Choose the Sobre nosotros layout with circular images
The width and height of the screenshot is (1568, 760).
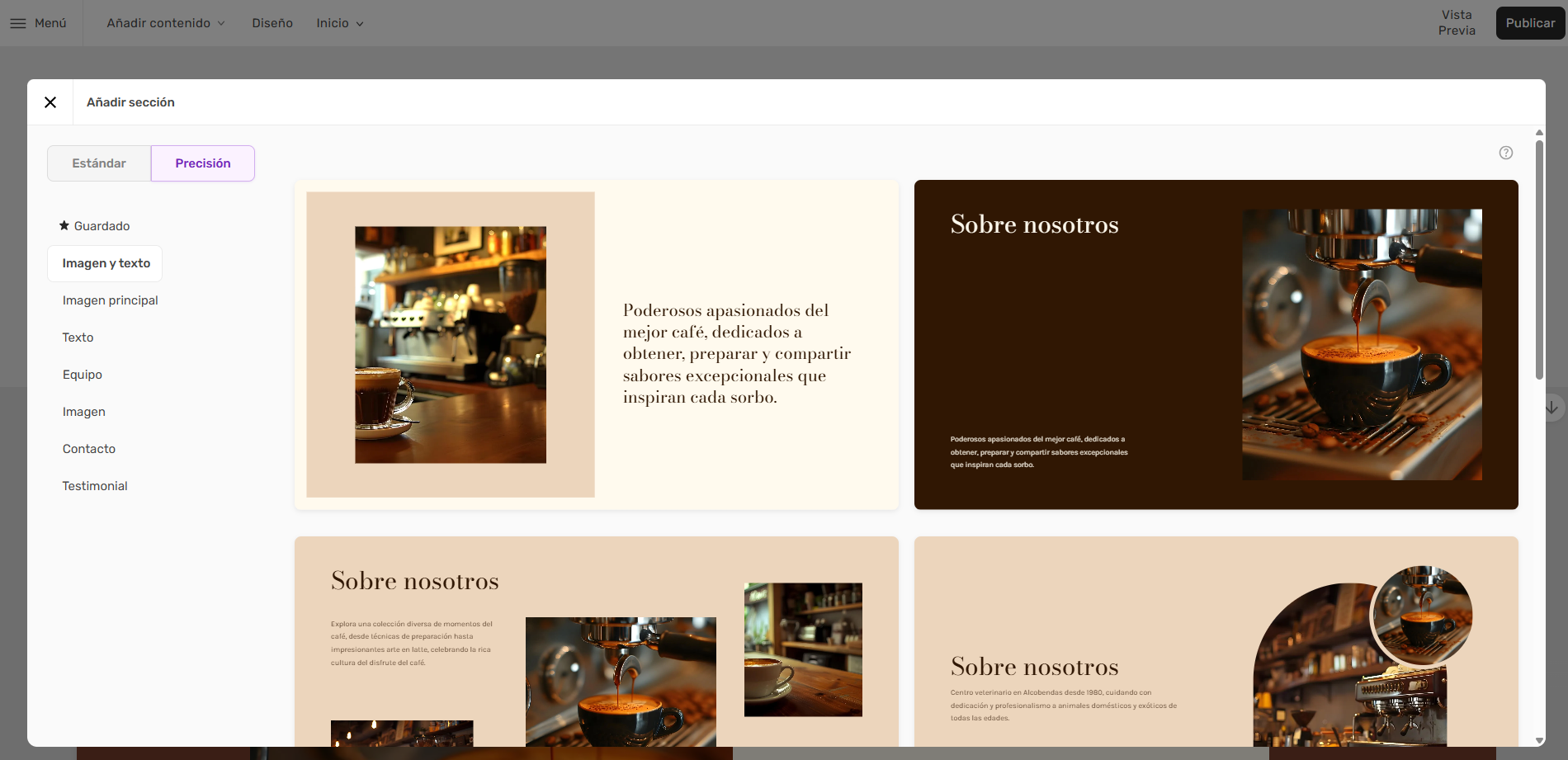pyautogui.click(x=1216, y=642)
